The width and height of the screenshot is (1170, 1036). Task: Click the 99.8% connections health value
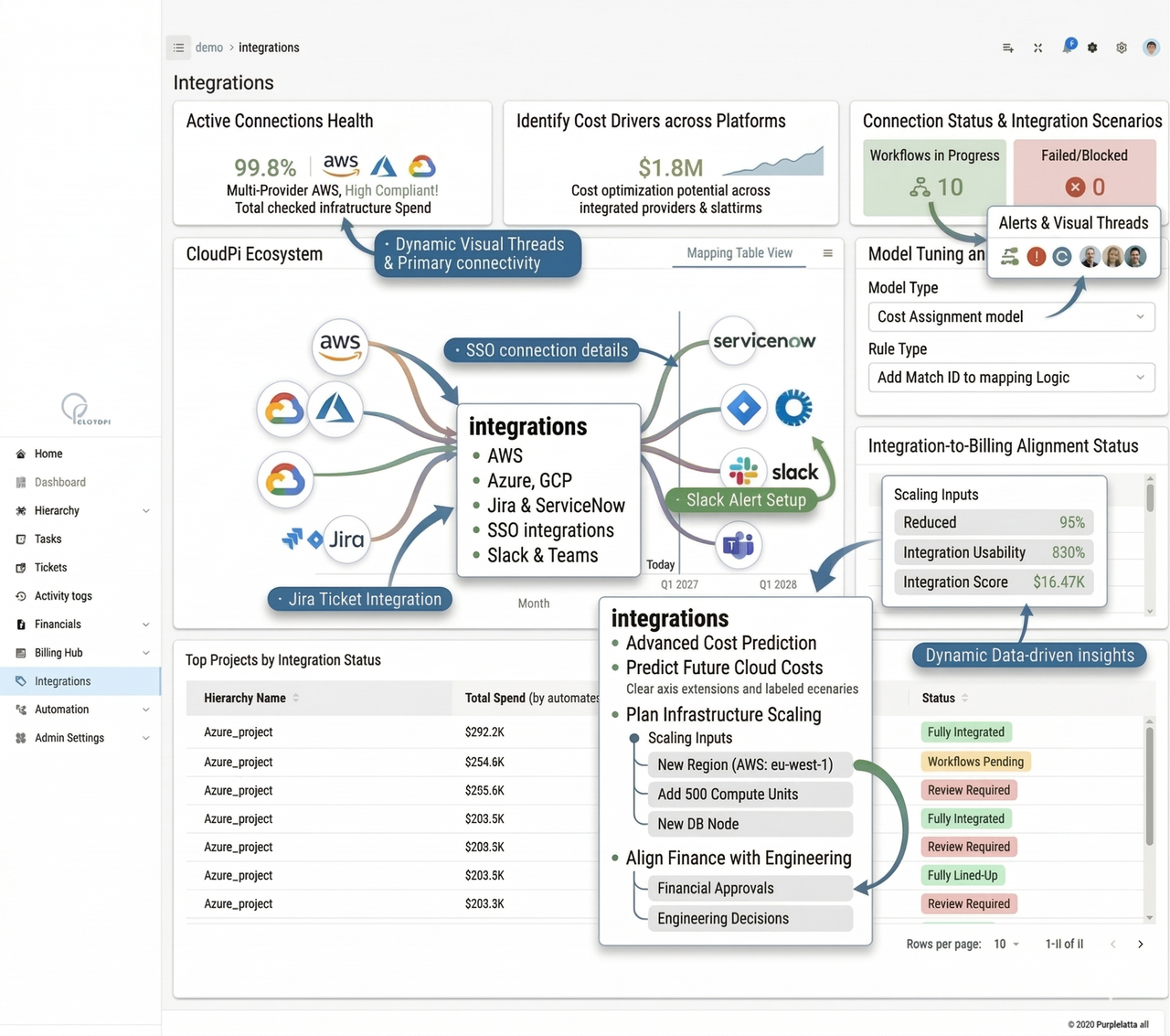[265, 167]
